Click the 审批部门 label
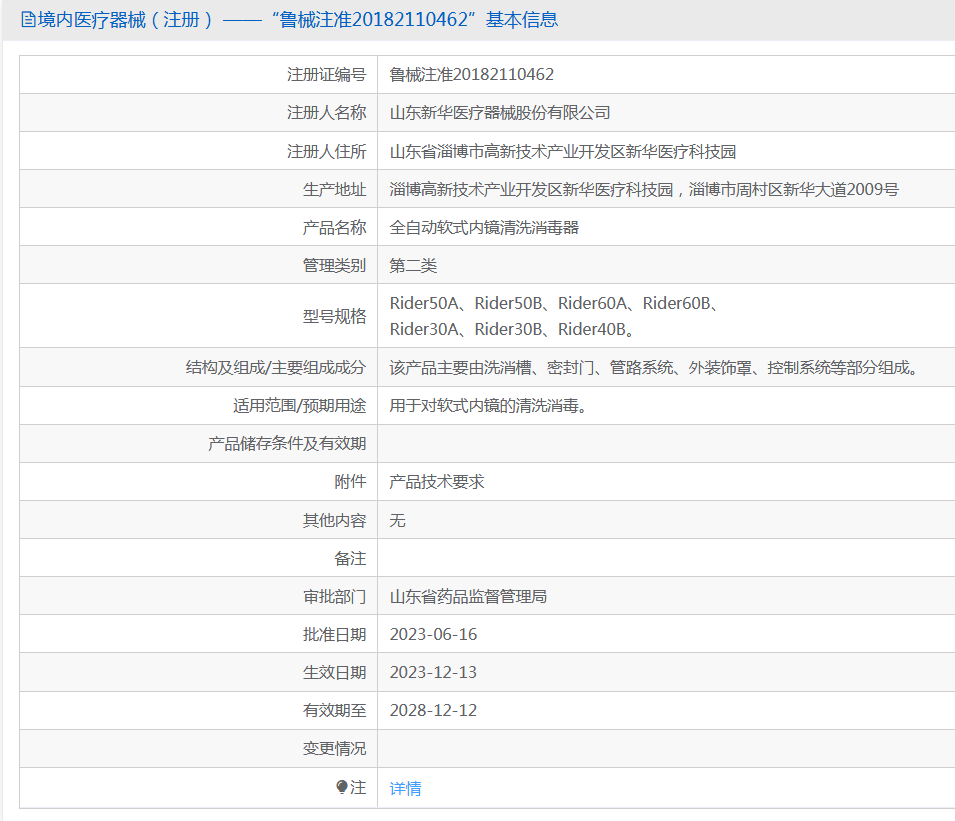The height and width of the screenshot is (821, 955). pyautogui.click(x=334, y=596)
